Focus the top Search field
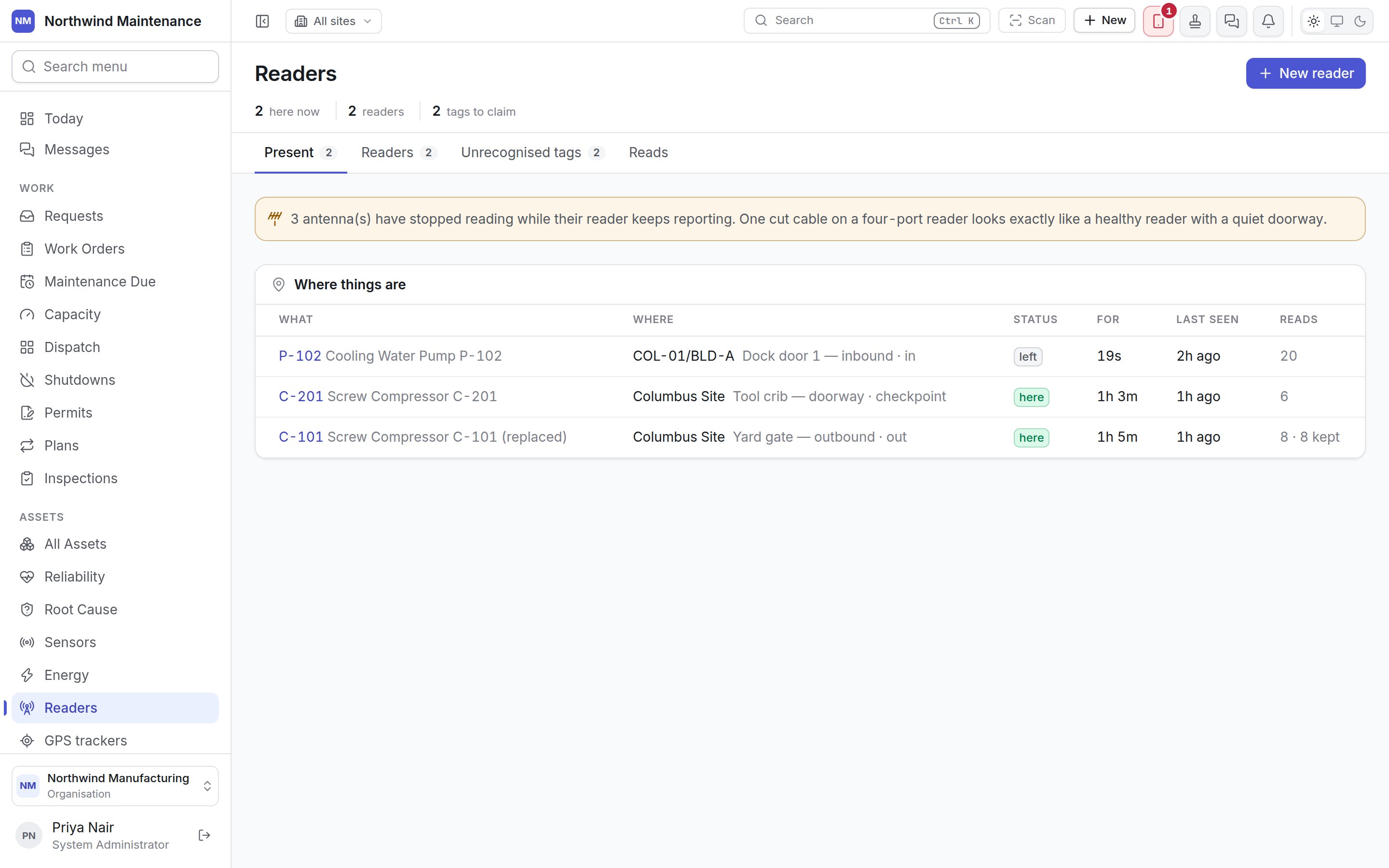 click(867, 21)
